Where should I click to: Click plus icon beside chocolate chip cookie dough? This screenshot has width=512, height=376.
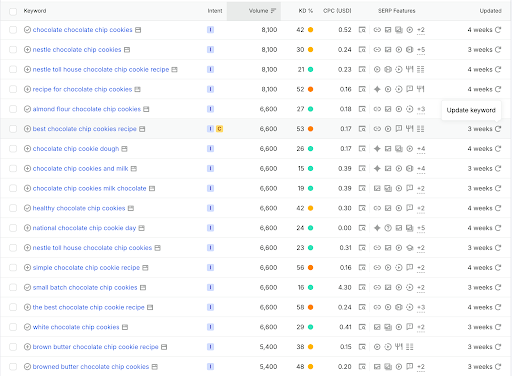pos(27,149)
